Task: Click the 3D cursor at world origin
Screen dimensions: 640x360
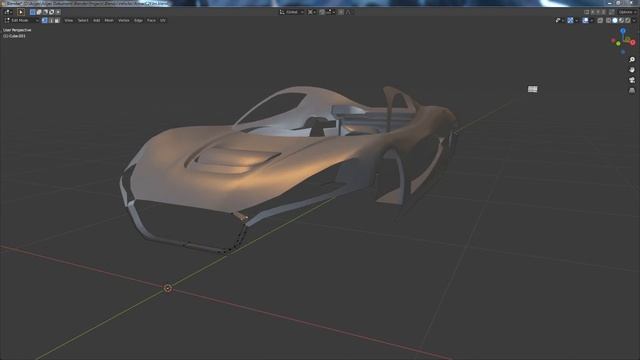Action: tap(167, 288)
